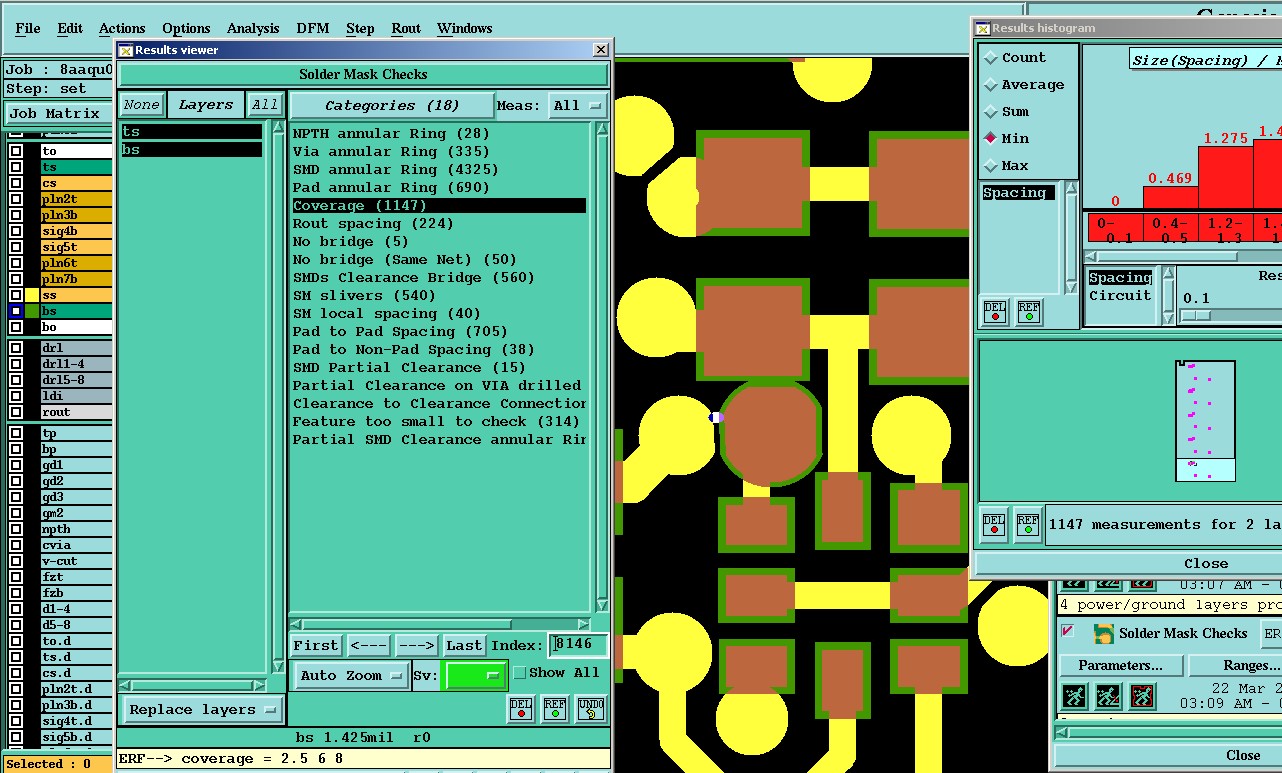Open Results histogram window menu icon

tap(982, 28)
